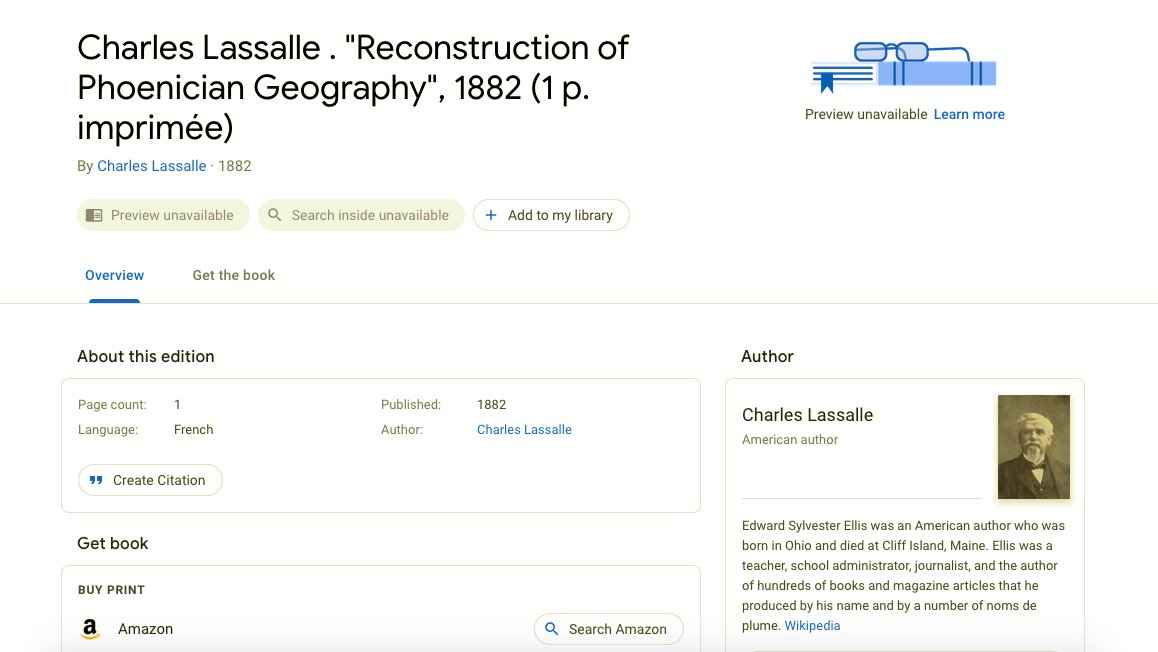Follow the Learn more link
Image resolution: width=1158 pixels, height=652 pixels.
coord(968,114)
